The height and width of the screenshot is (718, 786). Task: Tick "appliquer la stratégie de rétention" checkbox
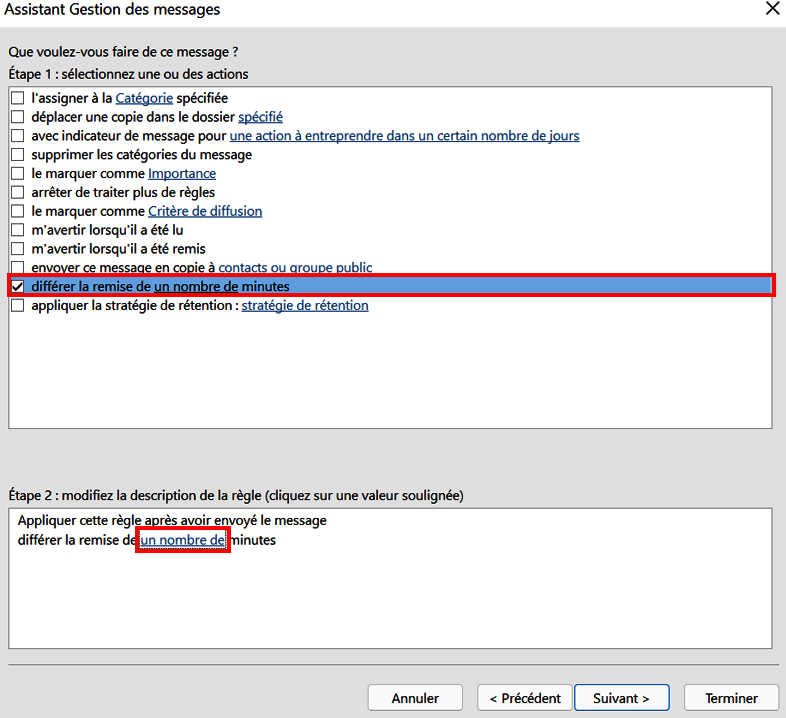click(x=18, y=305)
